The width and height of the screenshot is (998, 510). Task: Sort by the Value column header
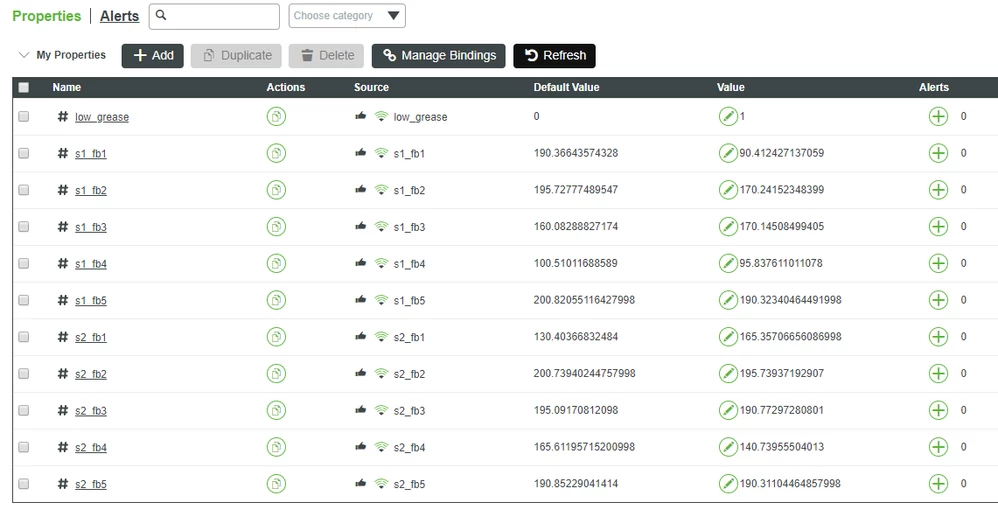coord(731,87)
